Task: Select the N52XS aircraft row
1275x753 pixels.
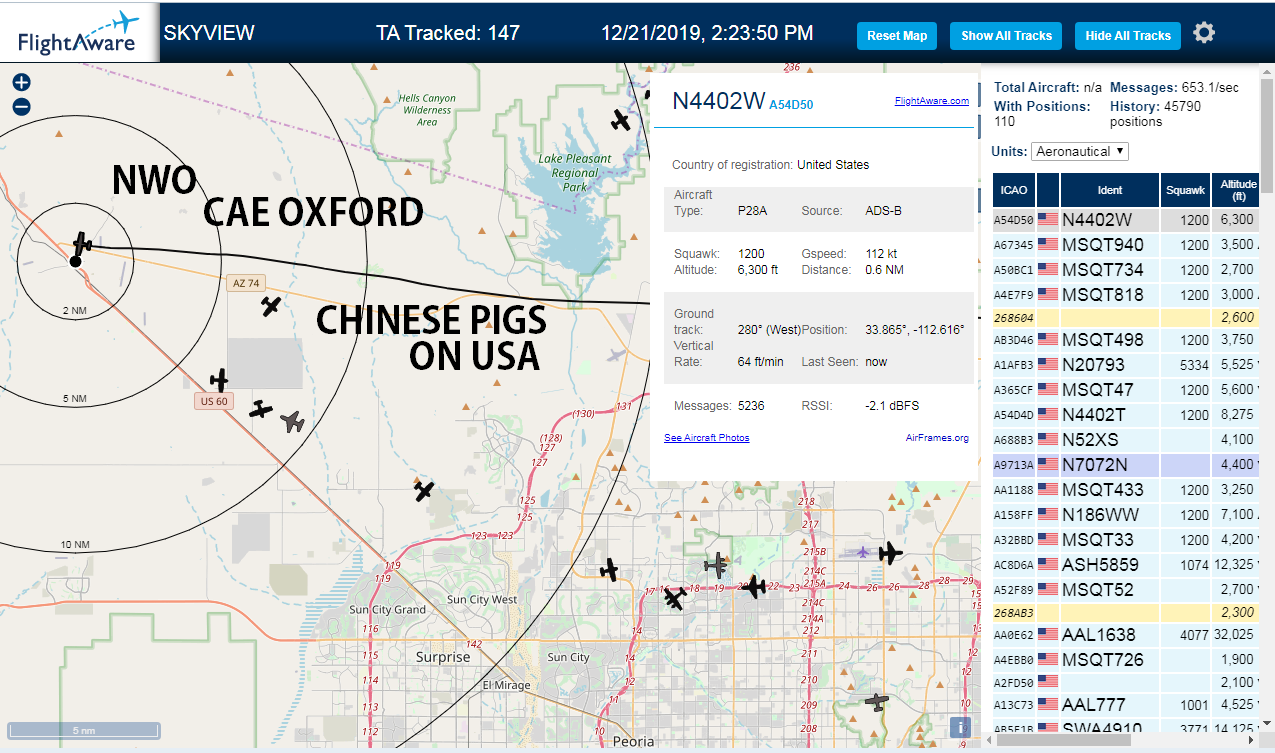Action: point(1126,440)
